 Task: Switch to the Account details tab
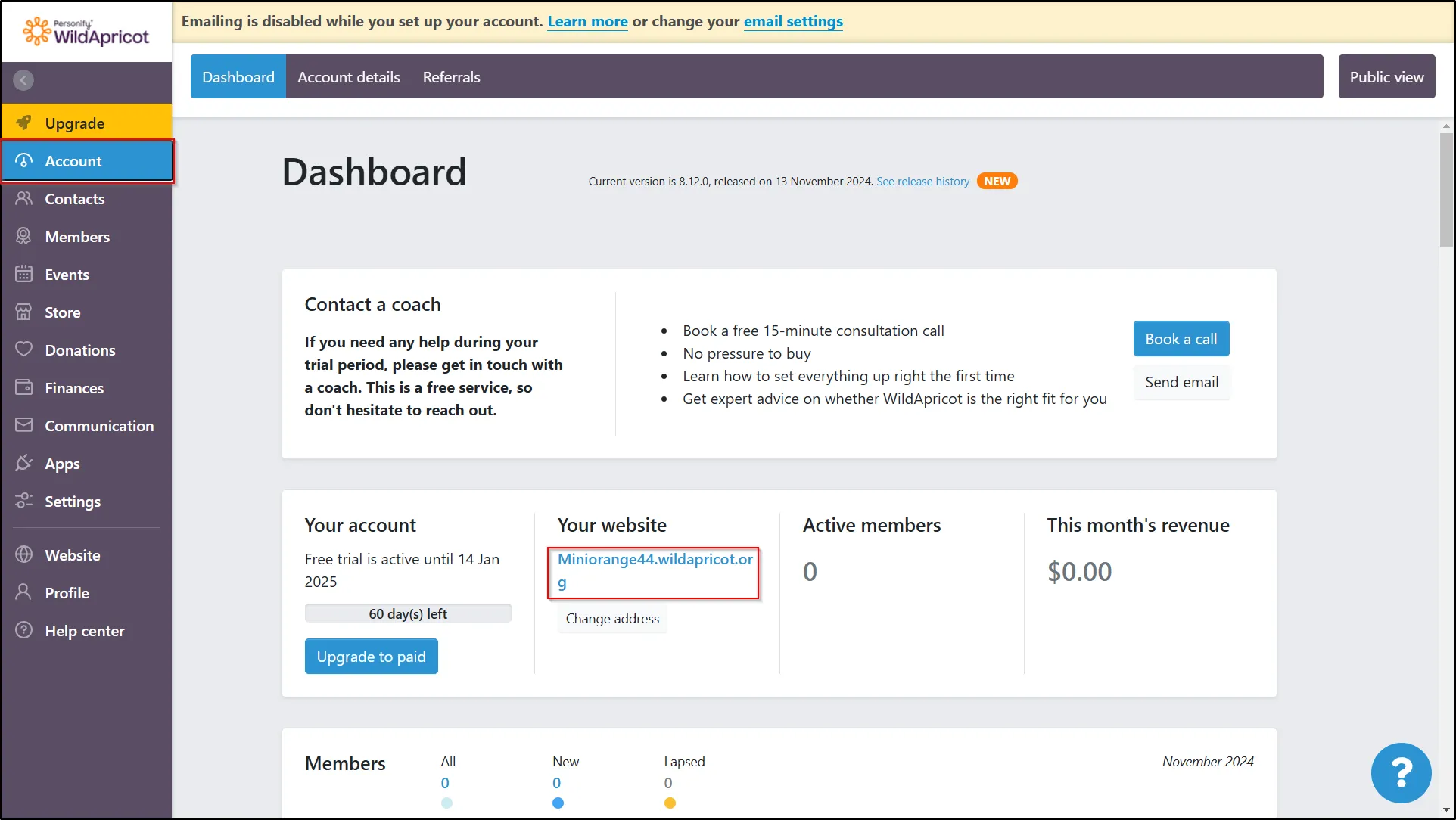point(348,76)
